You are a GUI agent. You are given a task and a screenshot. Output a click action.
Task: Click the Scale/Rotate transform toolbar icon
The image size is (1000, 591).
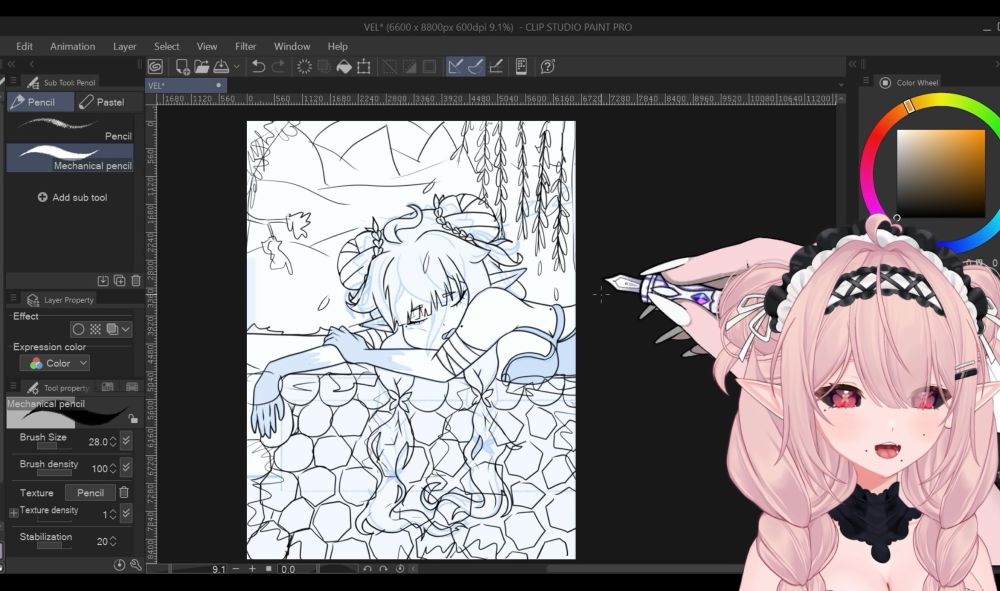364,66
